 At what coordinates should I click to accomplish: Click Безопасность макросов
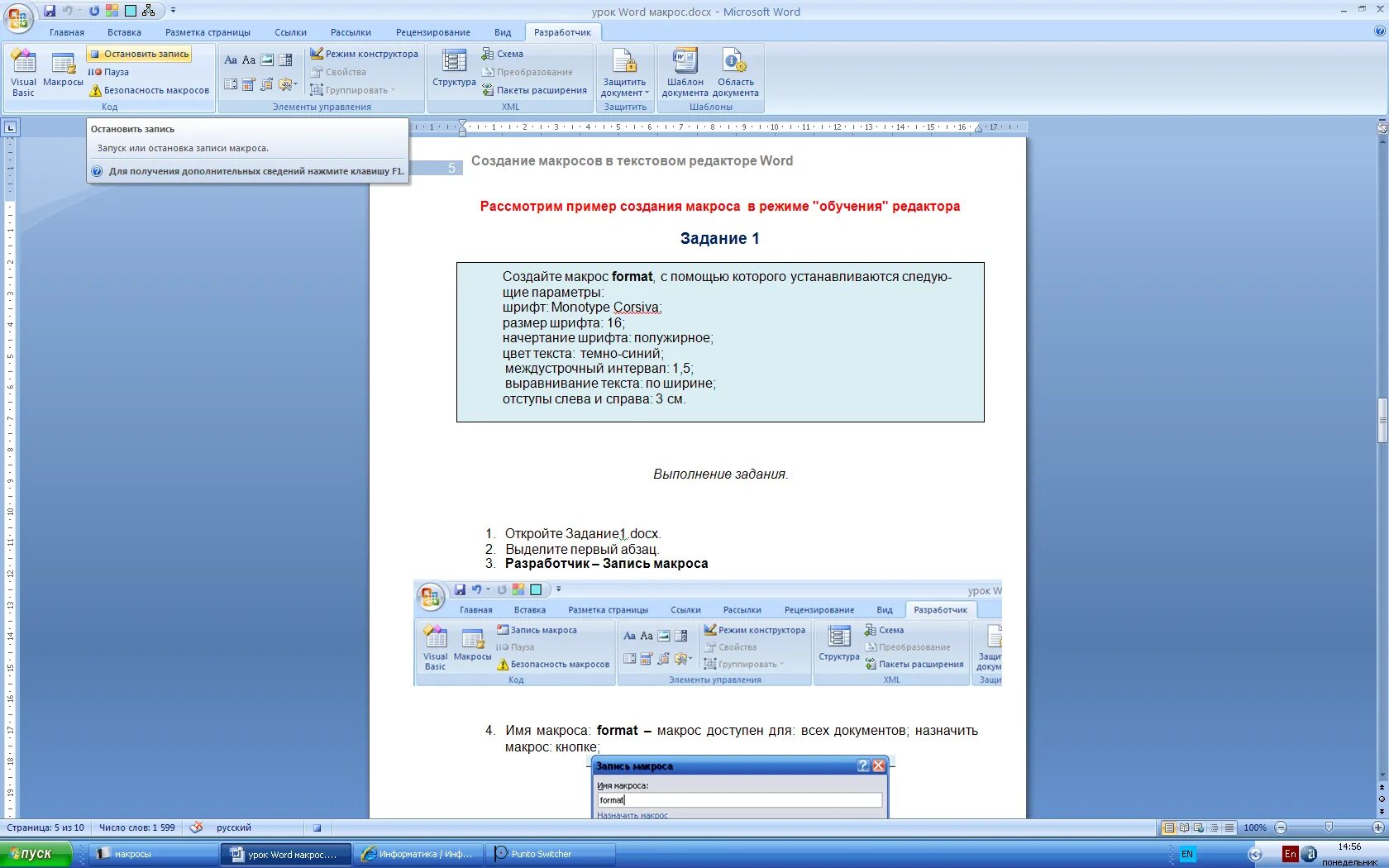click(149, 90)
